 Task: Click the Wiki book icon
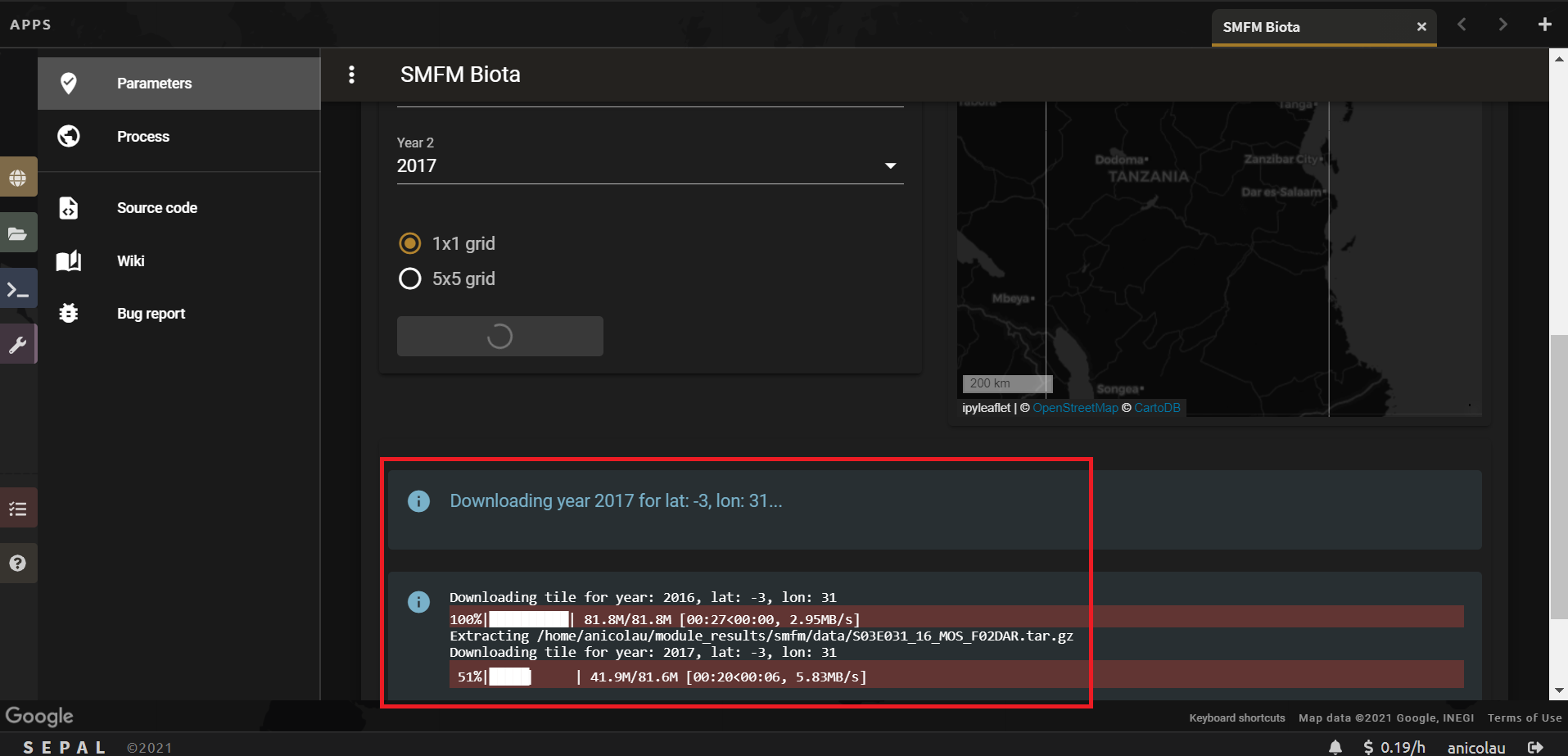pos(69,261)
